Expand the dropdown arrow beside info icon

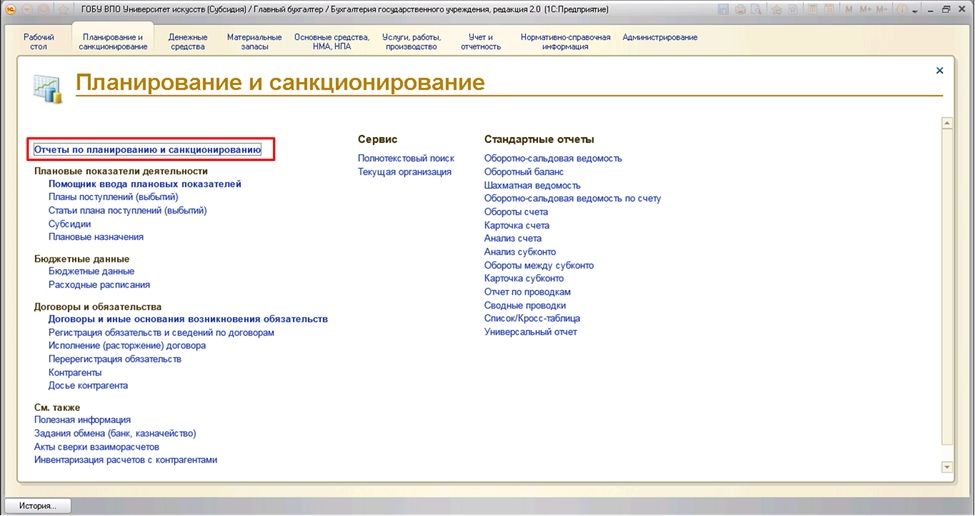pyautogui.click(x=915, y=11)
